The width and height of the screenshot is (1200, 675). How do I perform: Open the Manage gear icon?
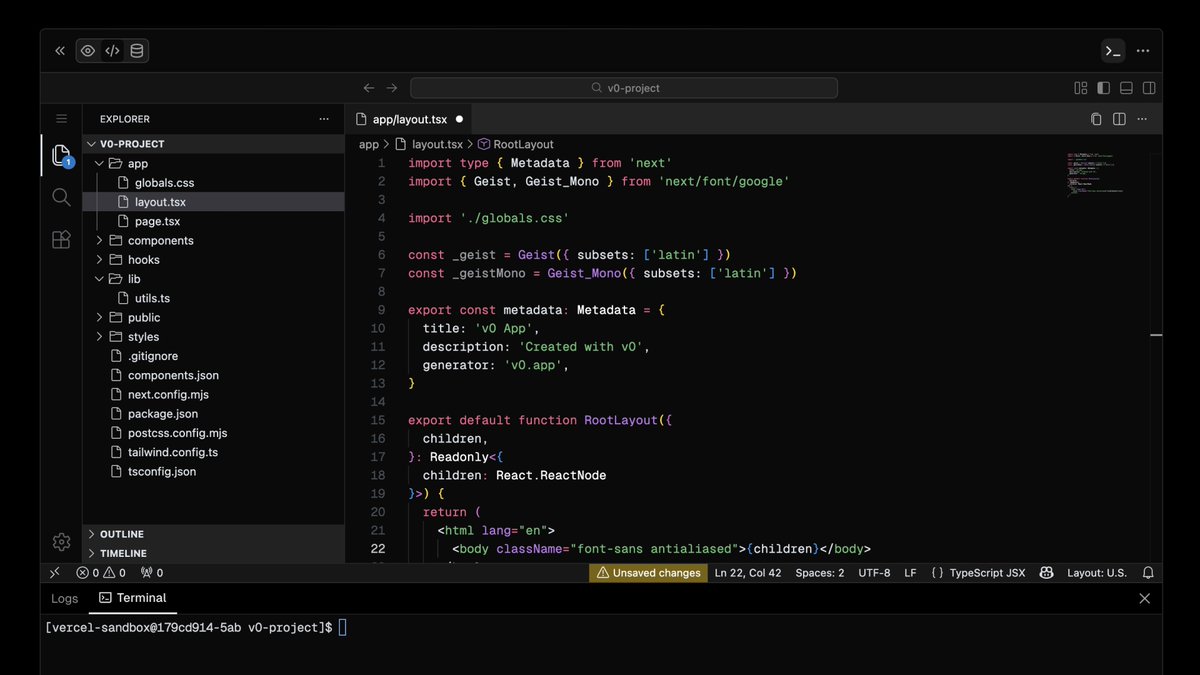[61, 542]
